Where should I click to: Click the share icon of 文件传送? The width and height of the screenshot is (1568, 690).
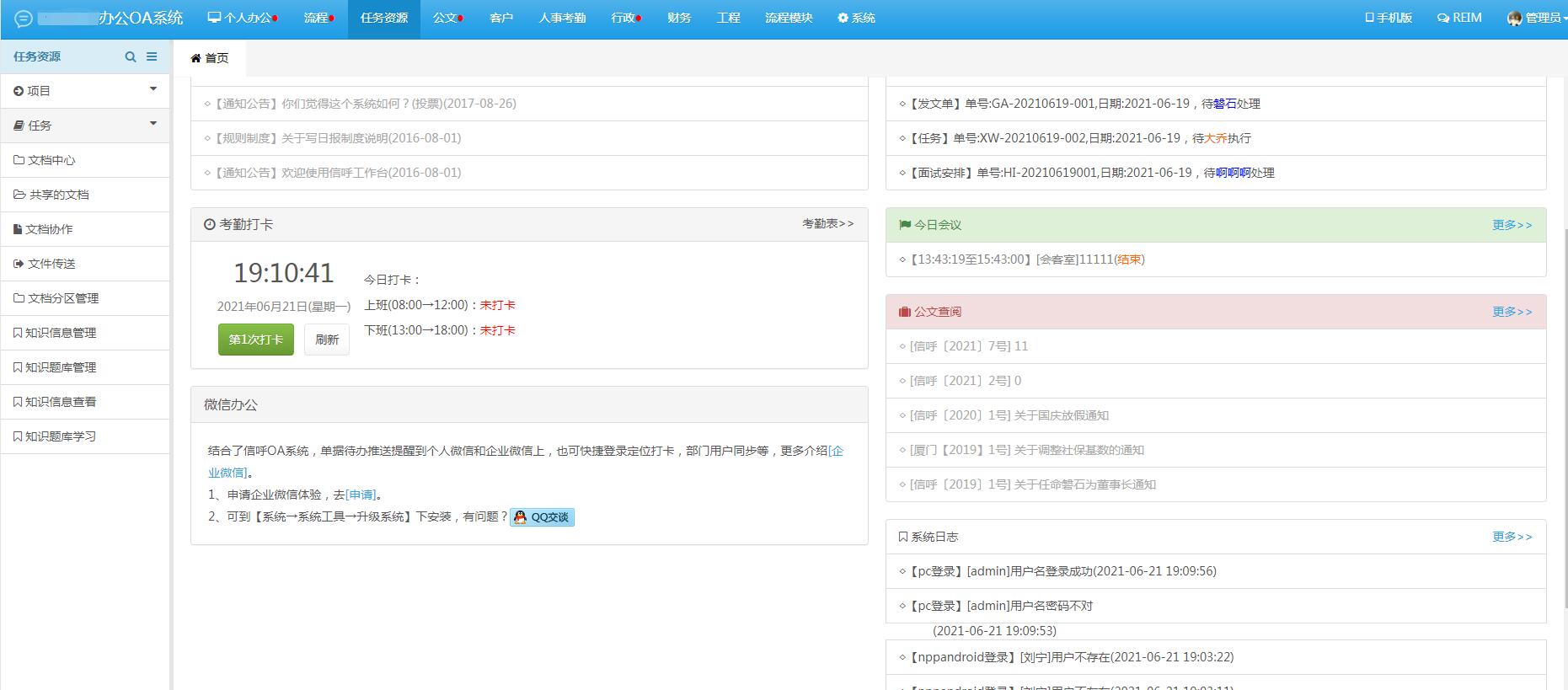pyautogui.click(x=19, y=264)
